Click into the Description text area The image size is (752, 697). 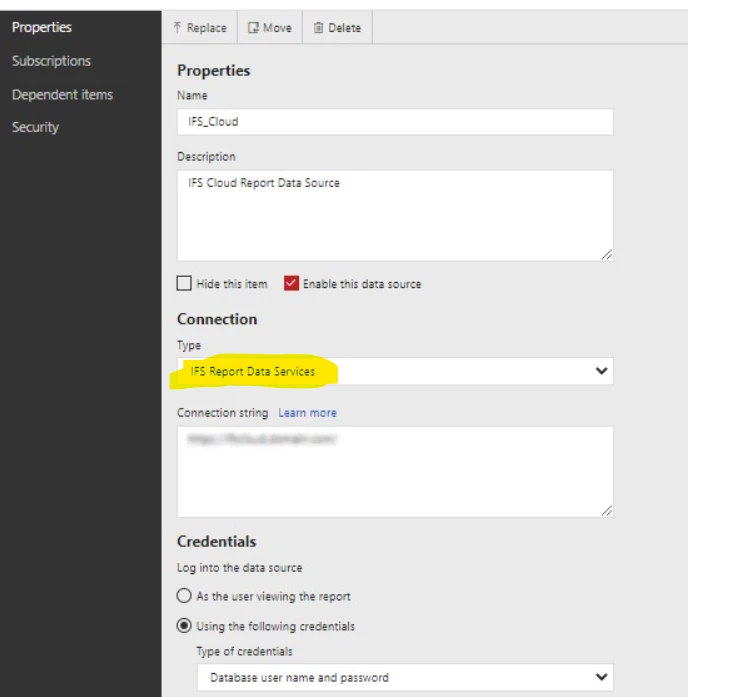click(395, 216)
